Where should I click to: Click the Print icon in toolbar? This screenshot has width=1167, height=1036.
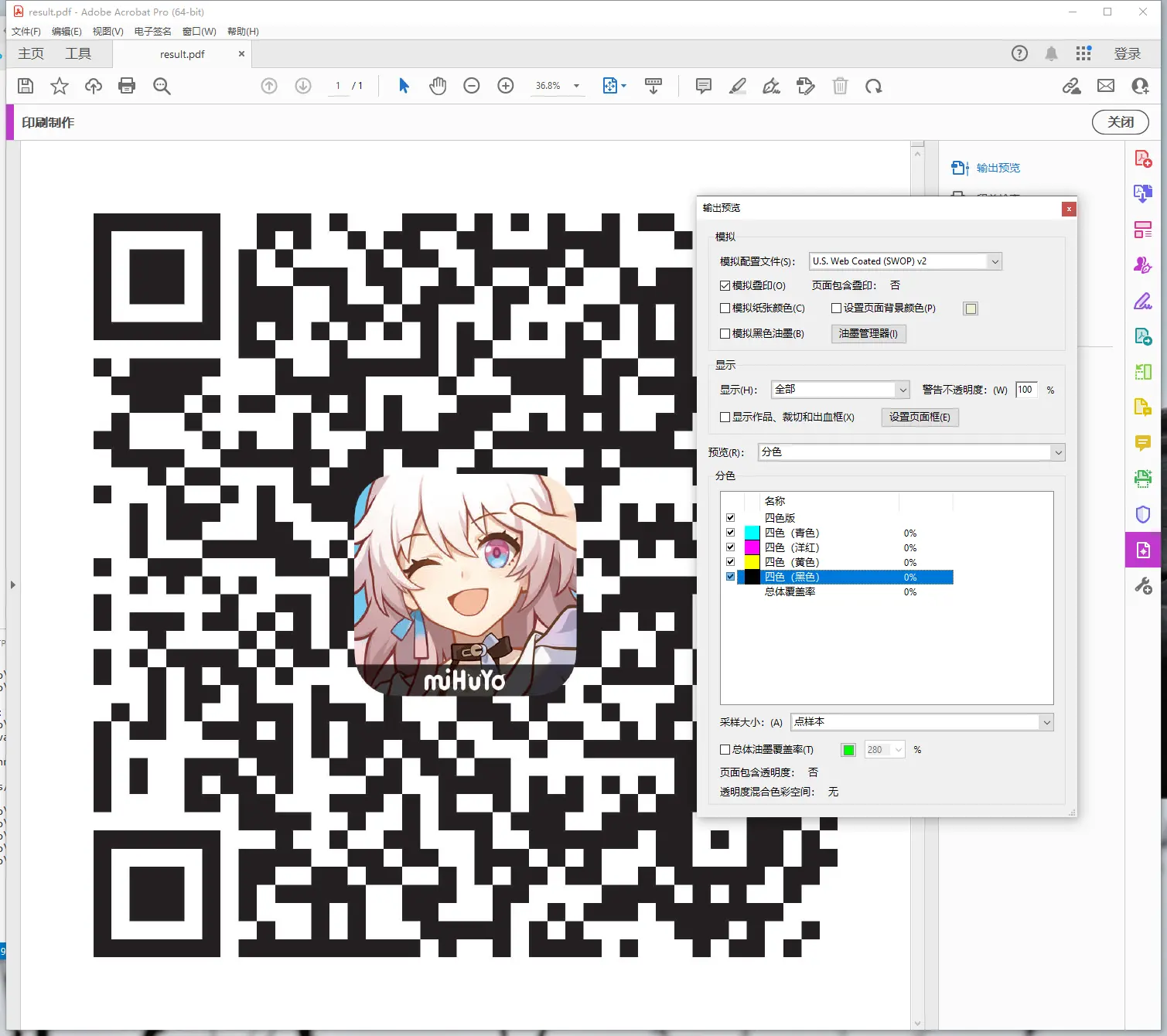[x=127, y=86]
